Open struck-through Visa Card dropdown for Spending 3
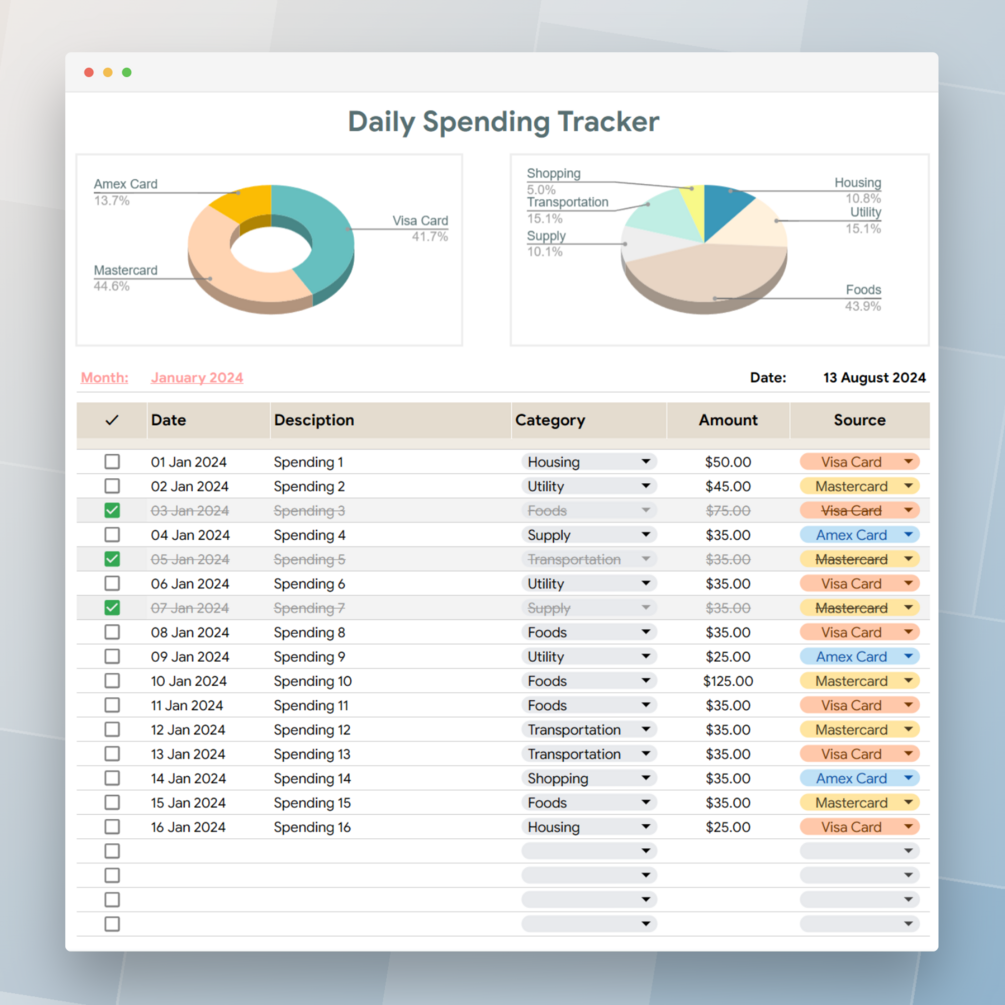Screen dimensions: 1005x1005 [x=860, y=510]
